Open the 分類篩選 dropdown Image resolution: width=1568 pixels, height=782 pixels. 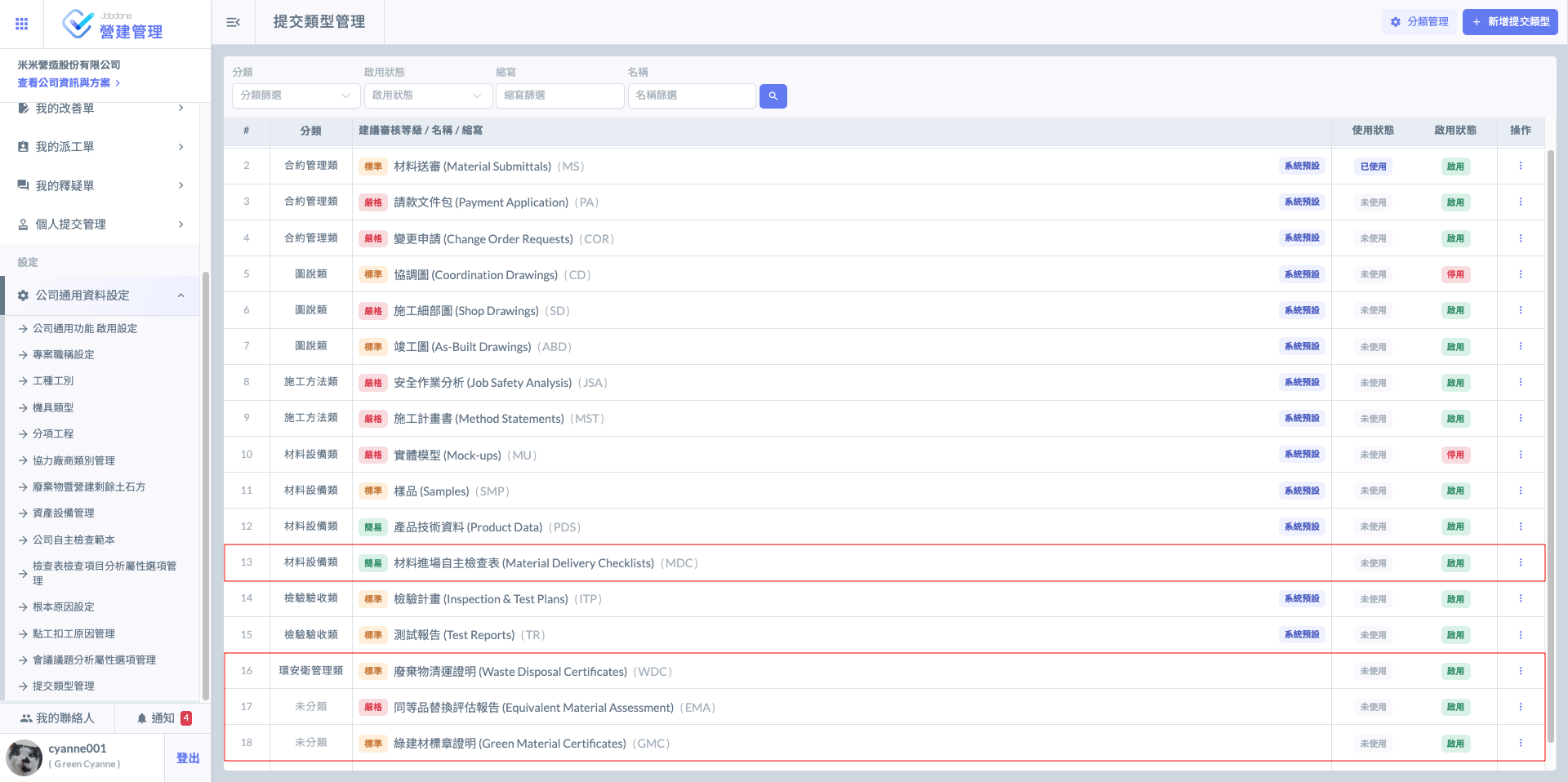pyautogui.click(x=296, y=96)
